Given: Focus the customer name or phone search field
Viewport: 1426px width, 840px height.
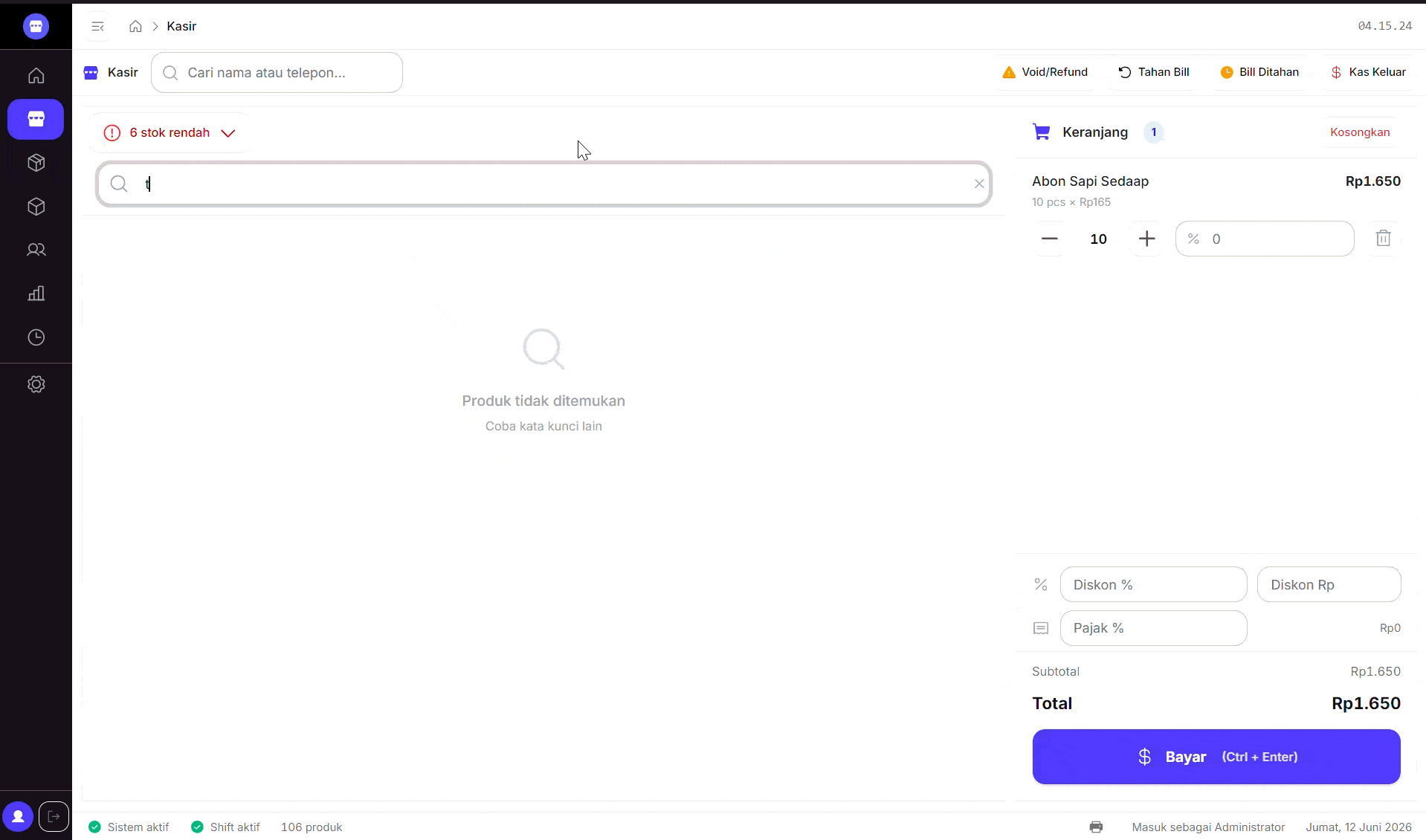Looking at the screenshot, I should pos(277,72).
